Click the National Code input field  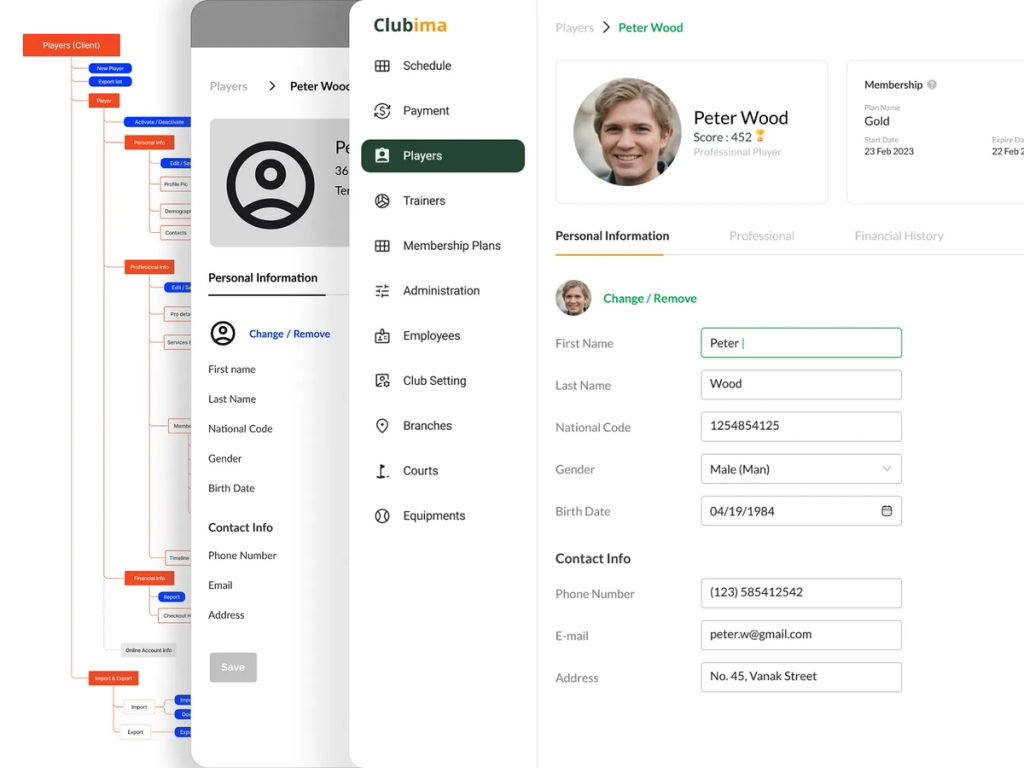click(801, 426)
